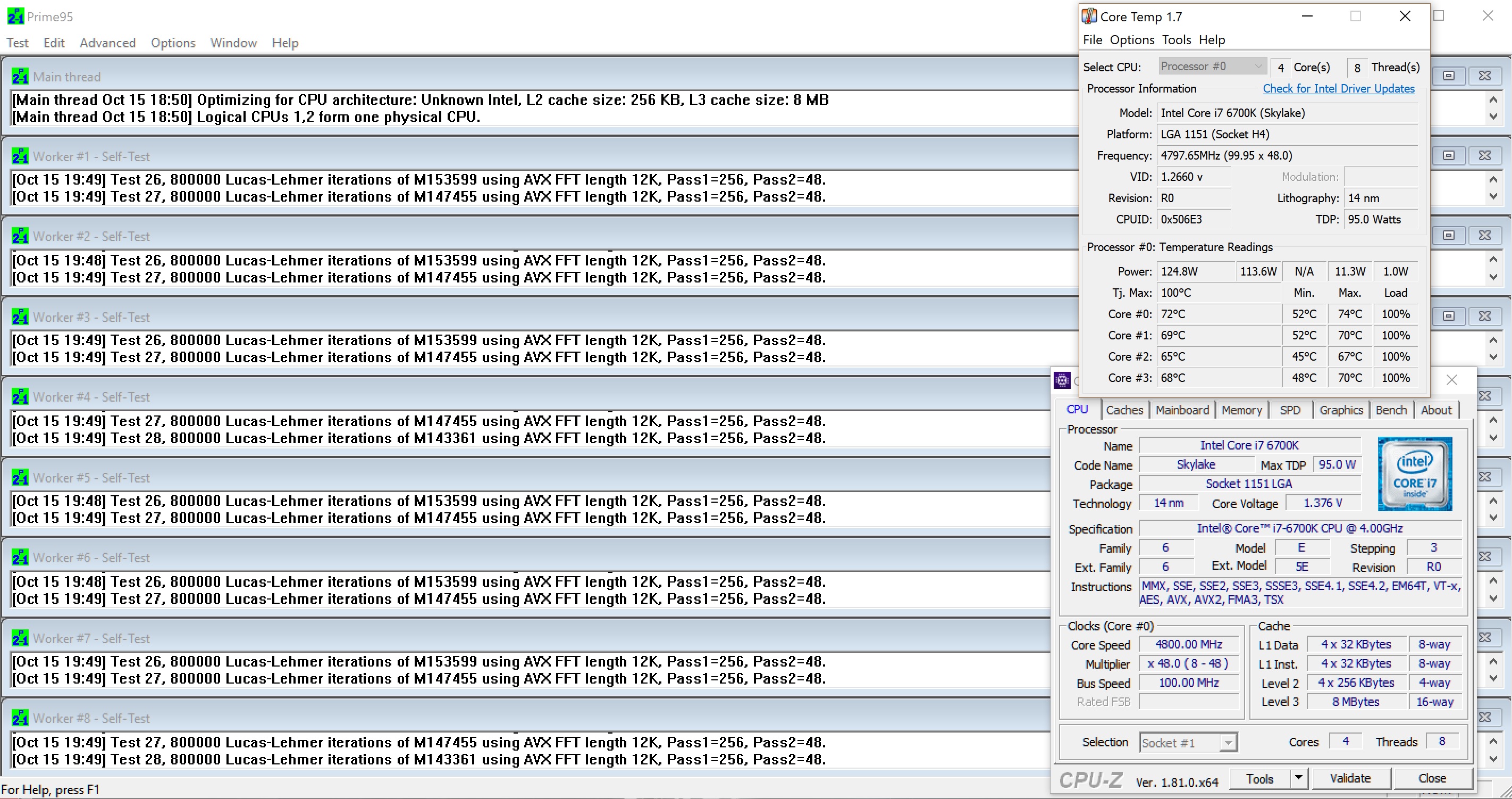The width and height of the screenshot is (1512, 799).
Task: Close the Worker #1 child window
Action: [1484, 156]
